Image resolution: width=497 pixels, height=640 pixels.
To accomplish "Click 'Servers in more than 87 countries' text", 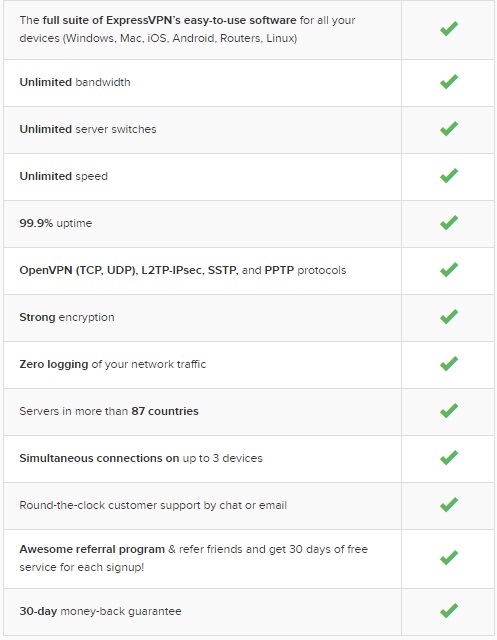I will pyautogui.click(x=109, y=411).
